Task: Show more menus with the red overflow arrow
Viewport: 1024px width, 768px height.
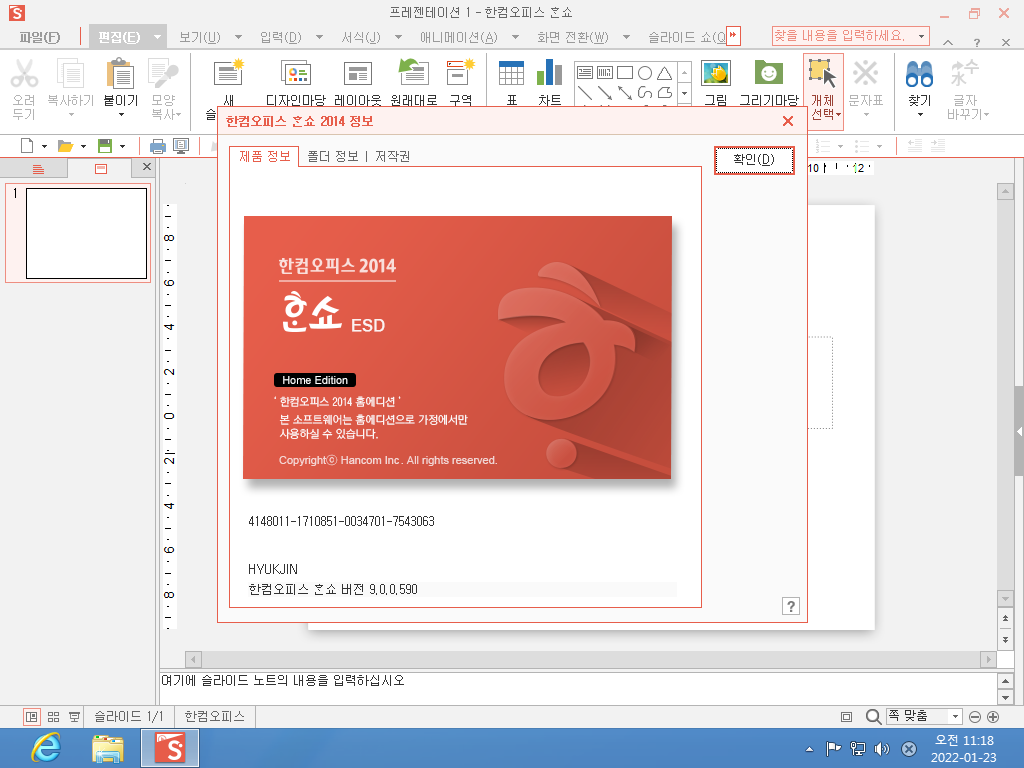Action: pos(733,35)
